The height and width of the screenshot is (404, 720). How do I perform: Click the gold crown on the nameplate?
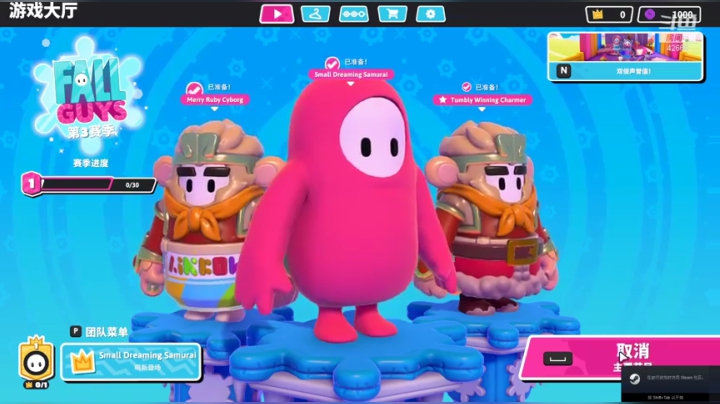coord(83,361)
